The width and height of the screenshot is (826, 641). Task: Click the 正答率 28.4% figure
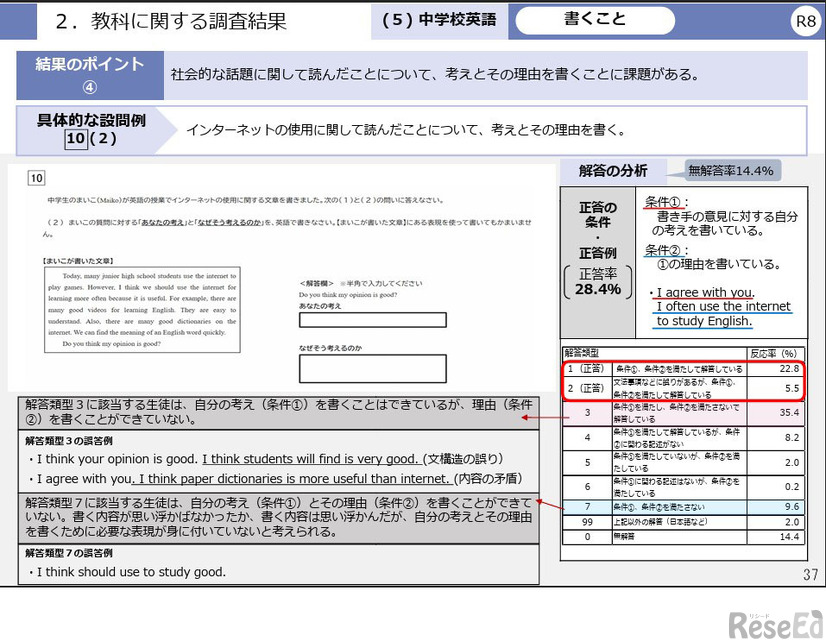(598, 282)
